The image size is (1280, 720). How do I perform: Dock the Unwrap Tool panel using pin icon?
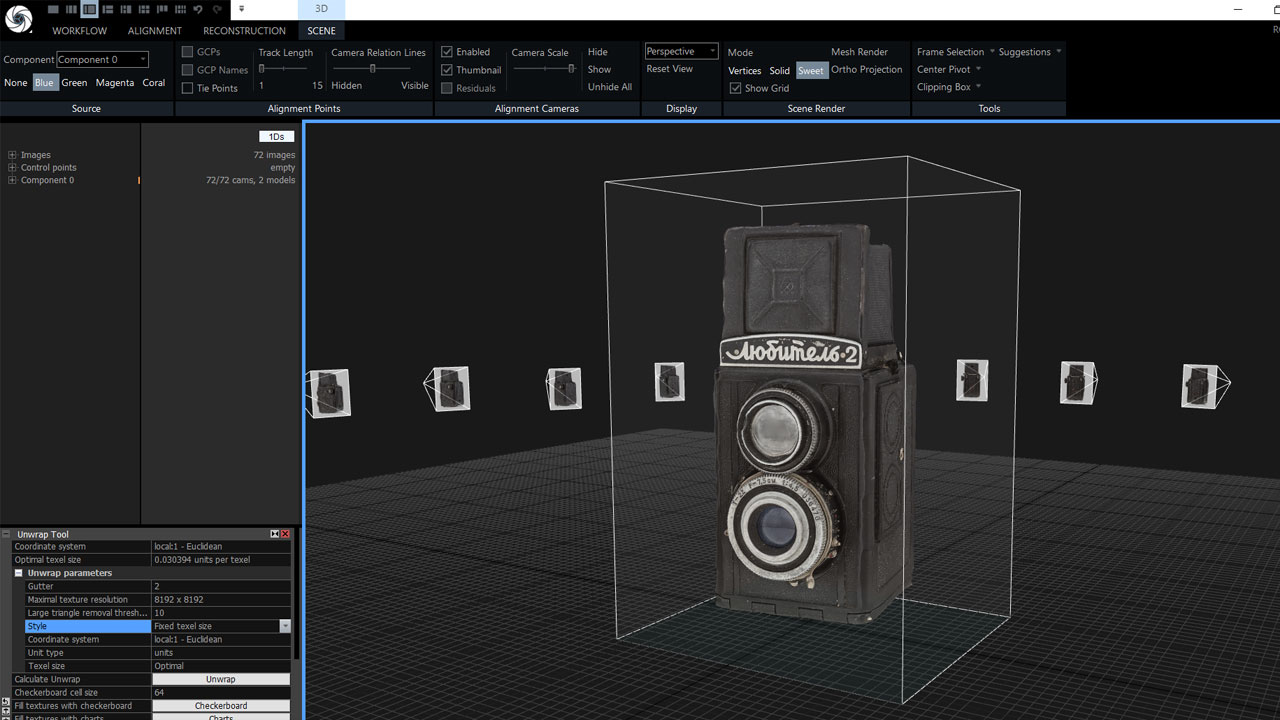(275, 534)
